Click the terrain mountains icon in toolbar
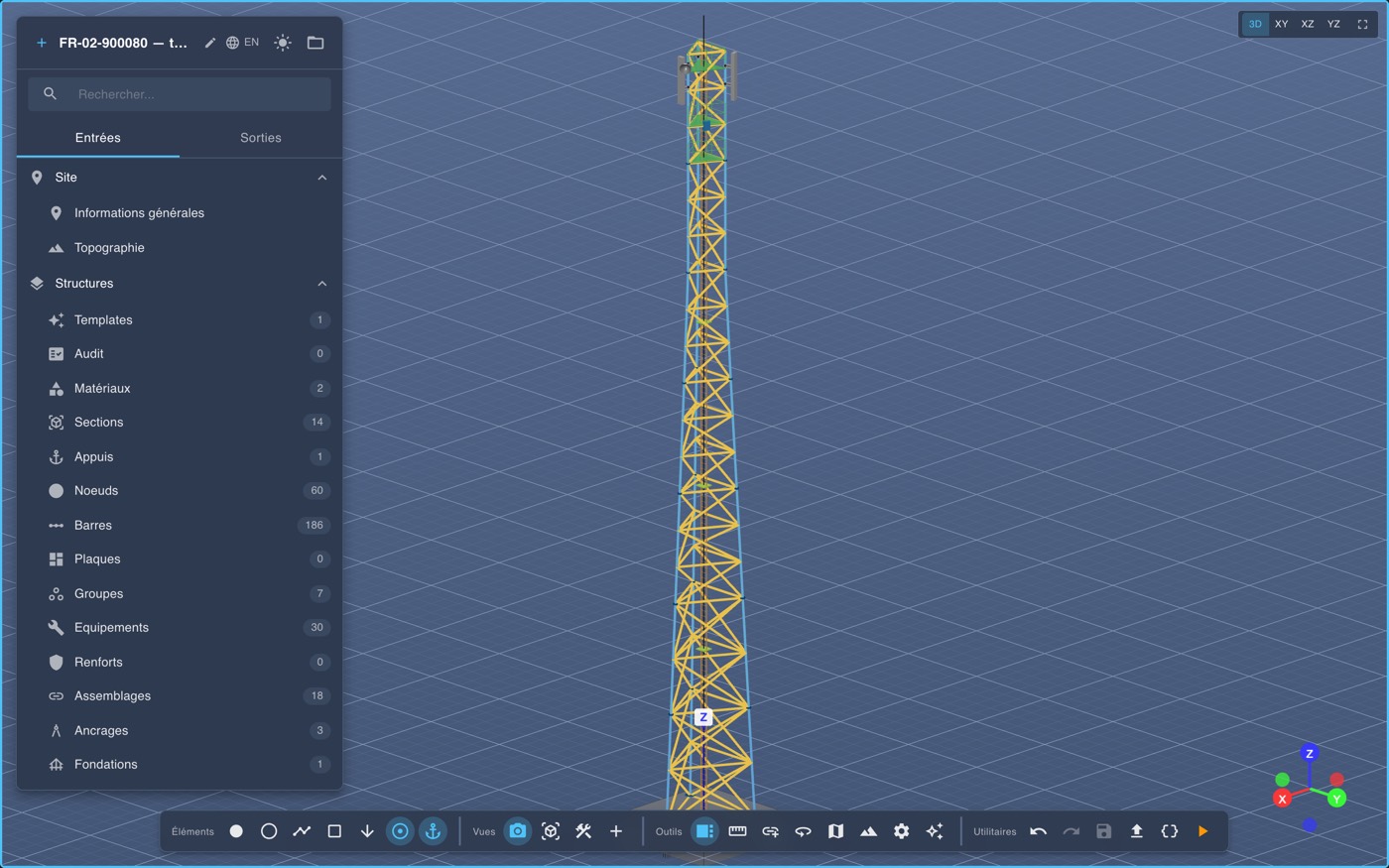Viewport: 1389px width, 868px height. point(868,831)
